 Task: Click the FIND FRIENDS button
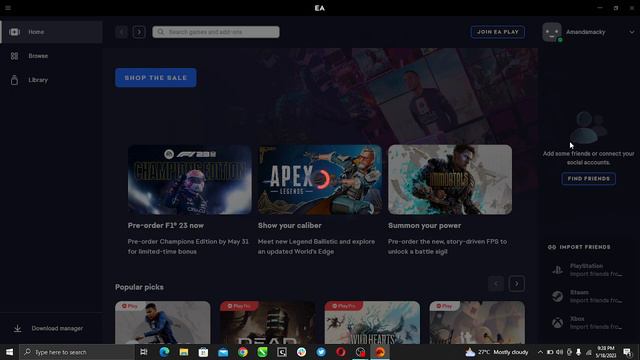click(589, 179)
